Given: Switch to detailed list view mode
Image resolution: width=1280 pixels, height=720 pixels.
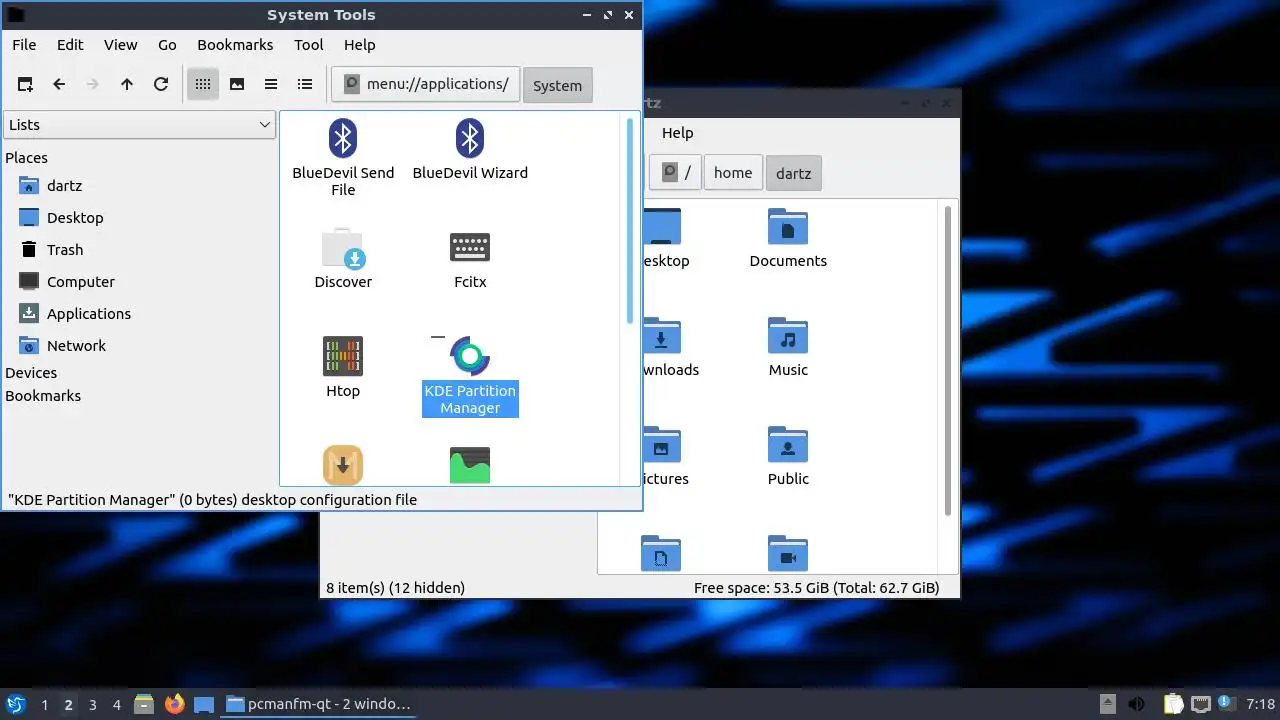Looking at the screenshot, I should pos(305,85).
